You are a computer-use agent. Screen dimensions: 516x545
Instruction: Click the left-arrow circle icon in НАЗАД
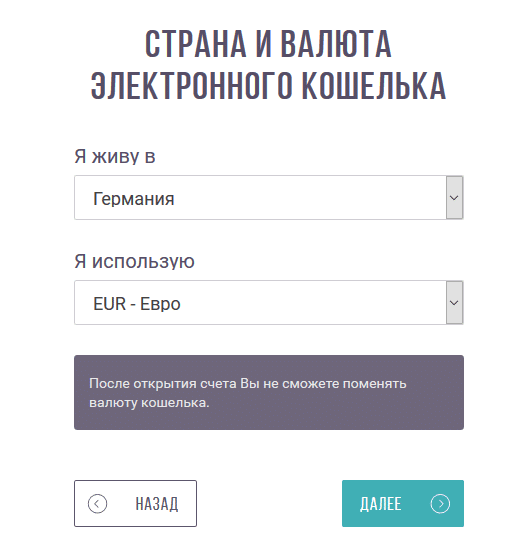(97, 503)
